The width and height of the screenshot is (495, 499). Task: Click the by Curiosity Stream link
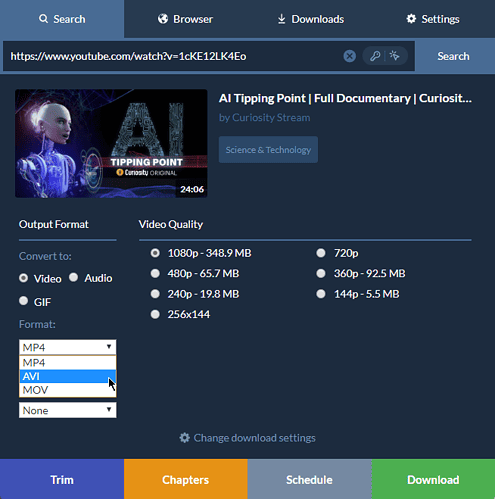point(265,118)
